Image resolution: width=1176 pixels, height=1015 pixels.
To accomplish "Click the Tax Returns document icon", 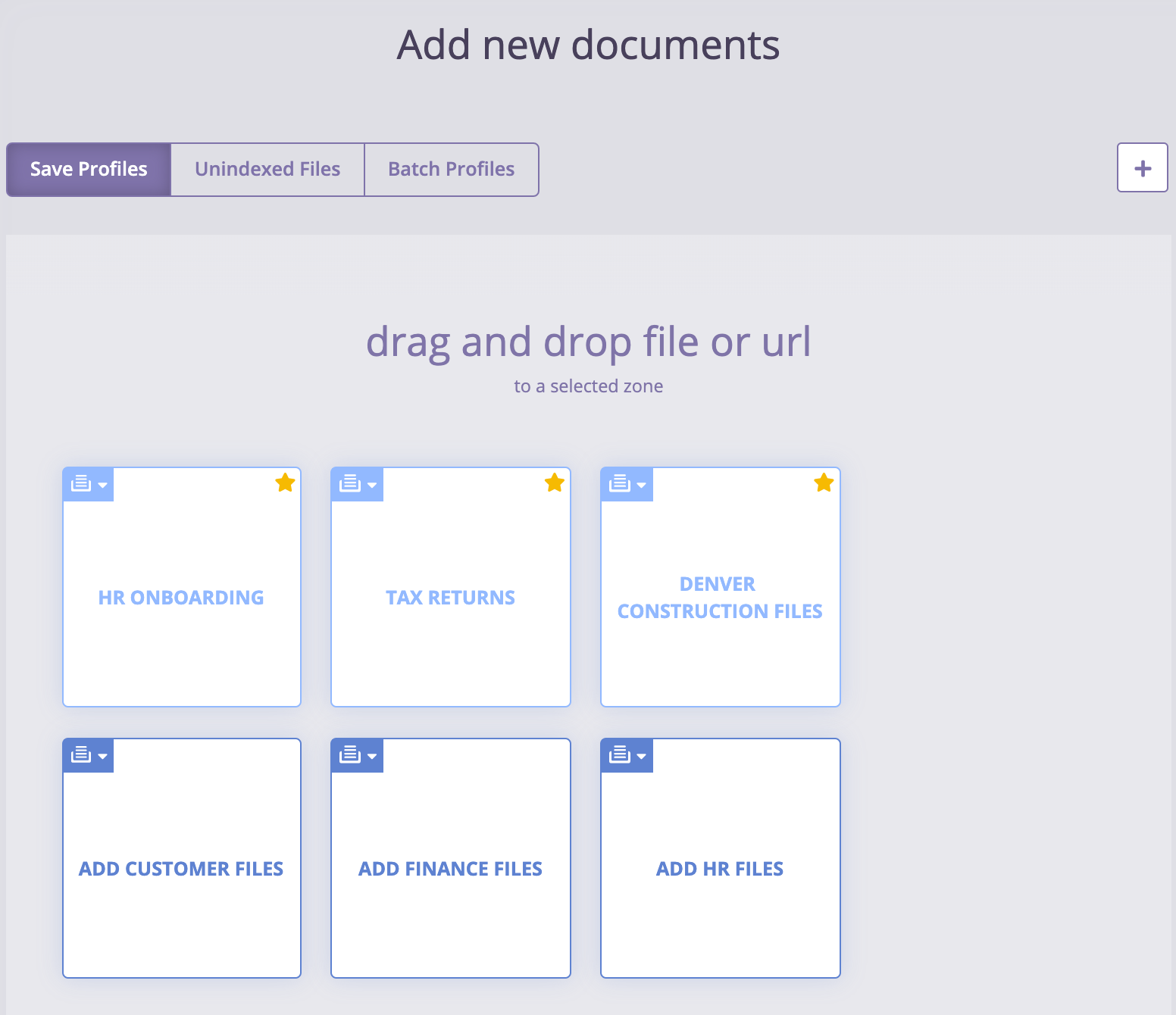I will tap(351, 484).
